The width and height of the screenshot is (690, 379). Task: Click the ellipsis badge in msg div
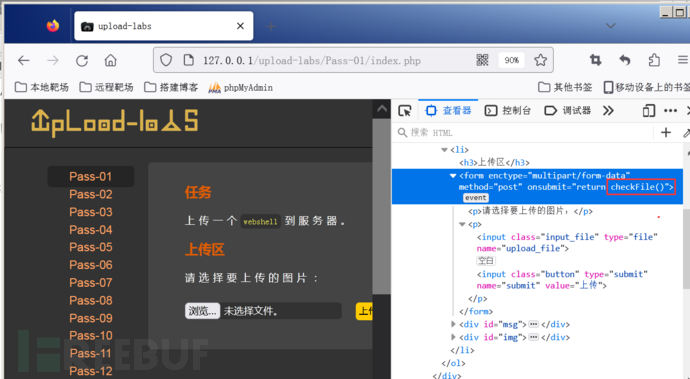pos(534,324)
